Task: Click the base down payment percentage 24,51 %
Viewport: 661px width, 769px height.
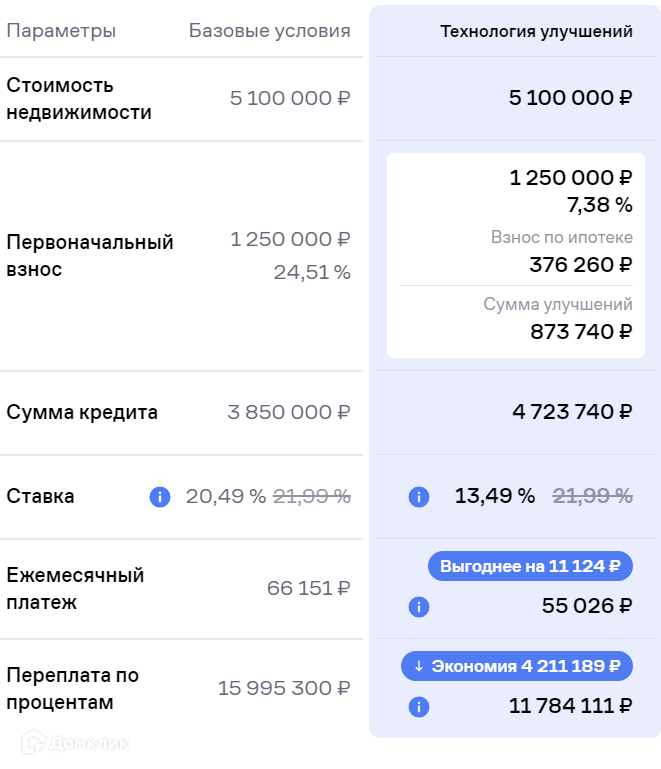Action: [x=312, y=272]
